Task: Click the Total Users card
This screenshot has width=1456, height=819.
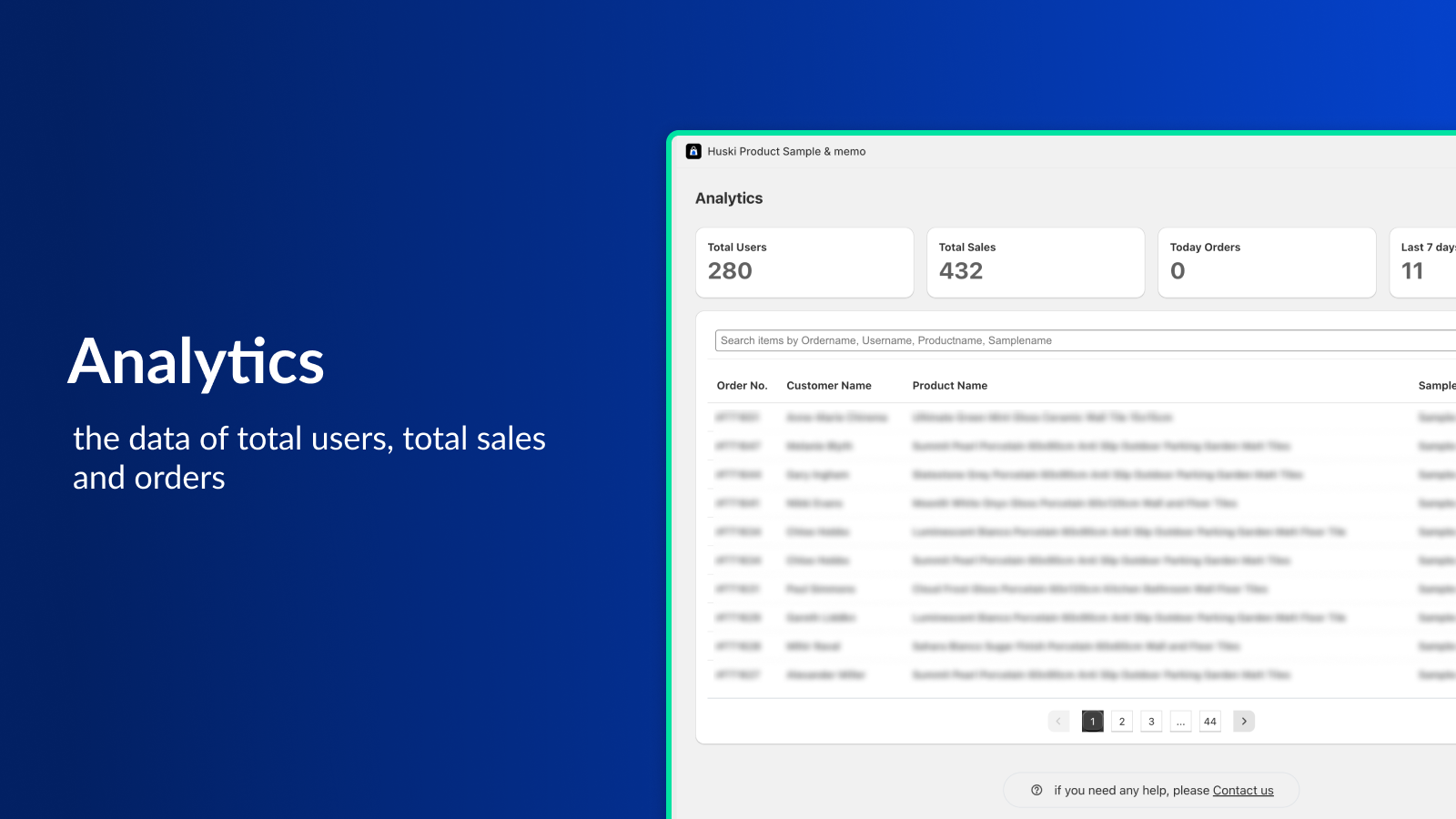Action: (x=804, y=262)
